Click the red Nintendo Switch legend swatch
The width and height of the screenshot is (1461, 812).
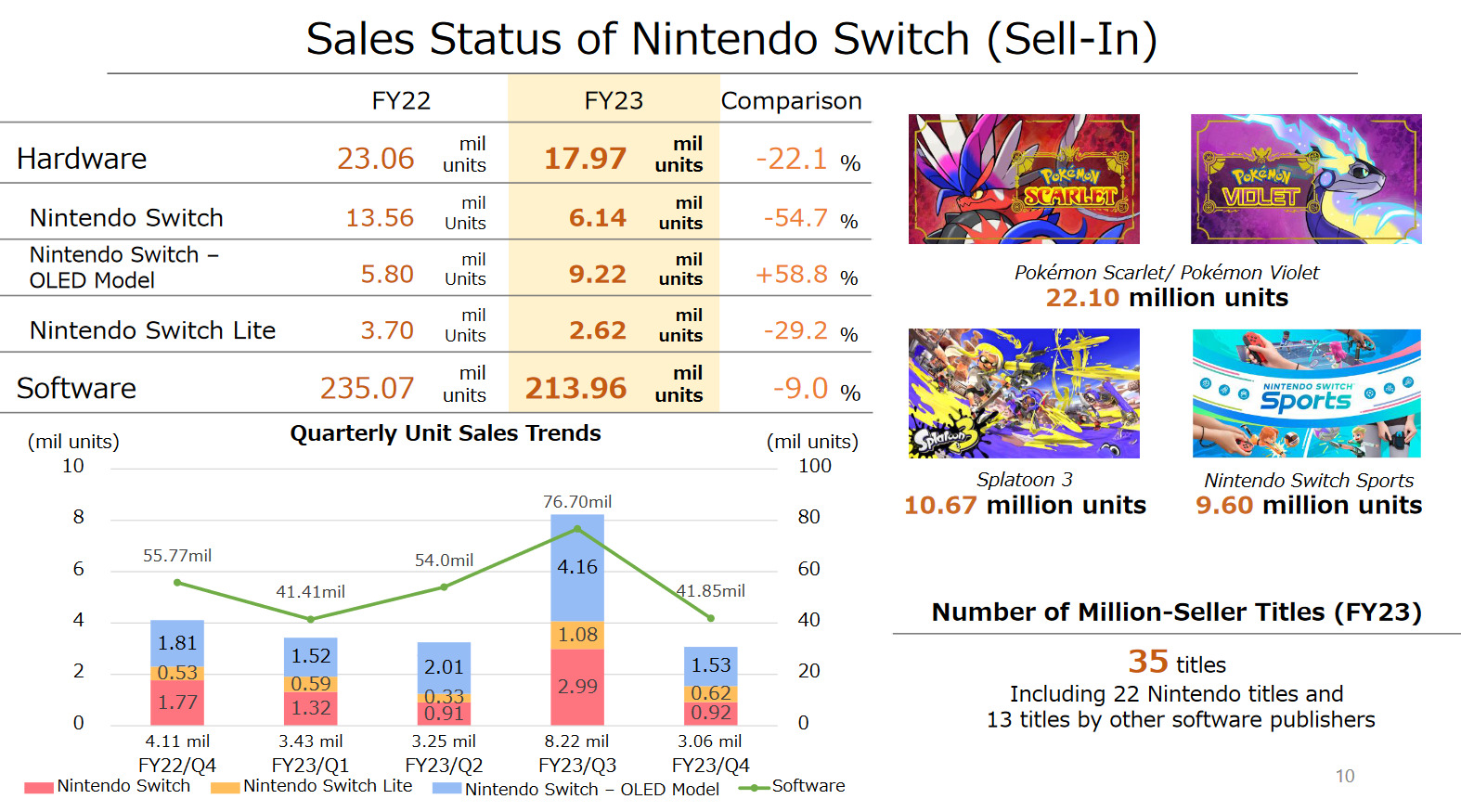(39, 788)
